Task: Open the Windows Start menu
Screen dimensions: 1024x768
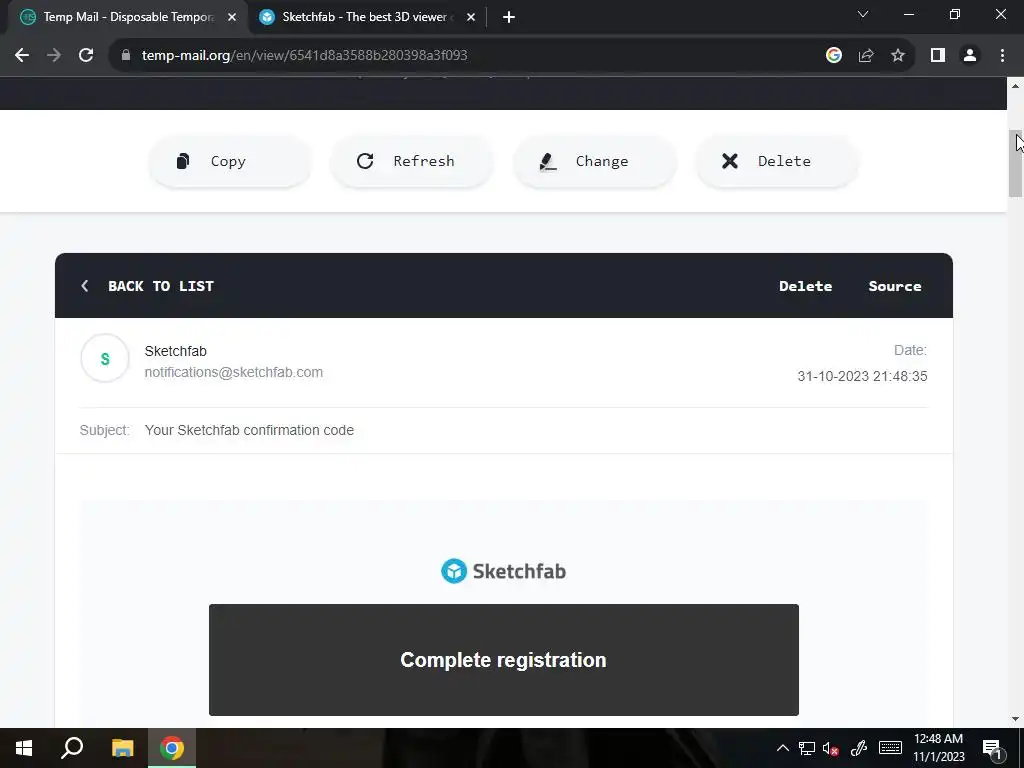Action: (24, 748)
